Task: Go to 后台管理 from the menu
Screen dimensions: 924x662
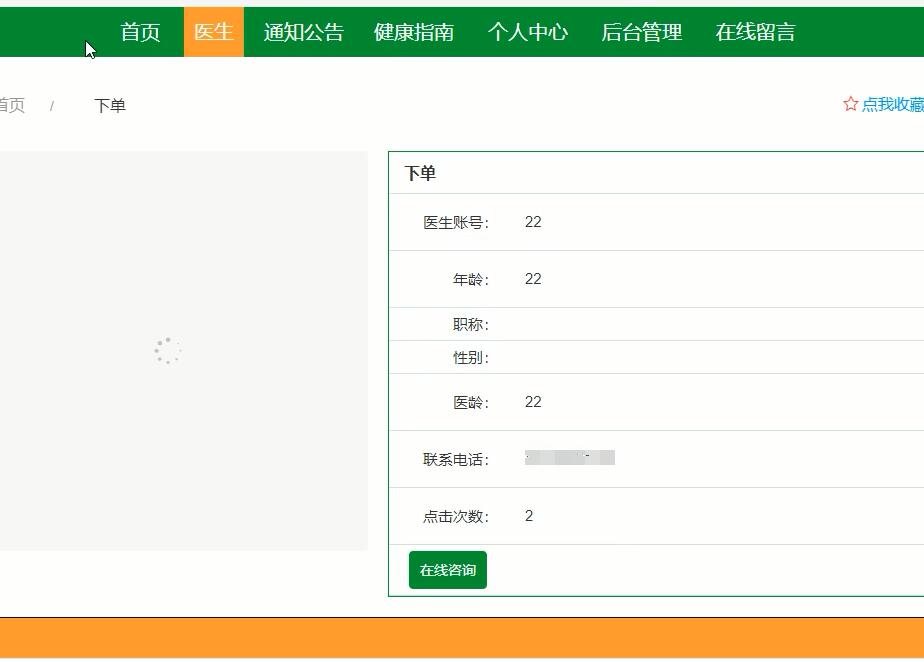Action: (641, 32)
